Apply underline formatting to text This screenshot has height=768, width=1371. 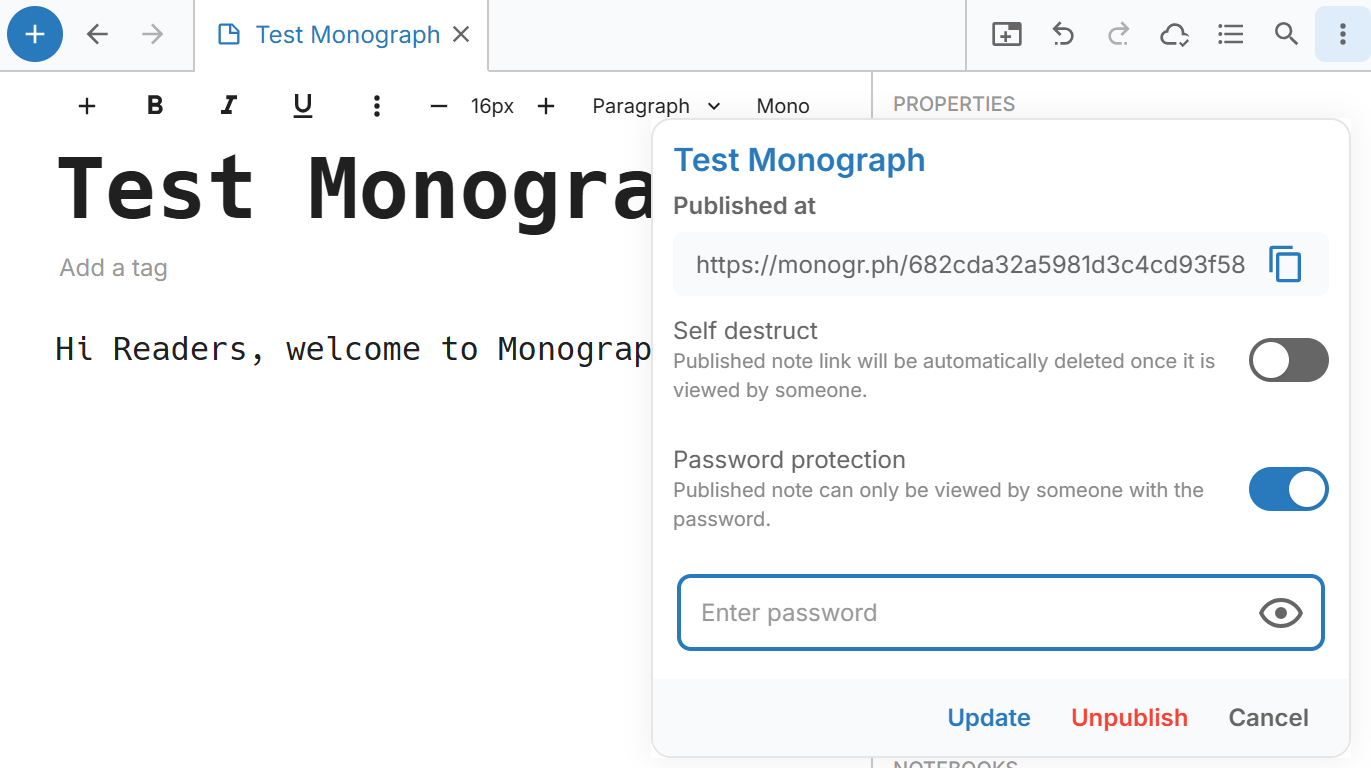pos(302,105)
